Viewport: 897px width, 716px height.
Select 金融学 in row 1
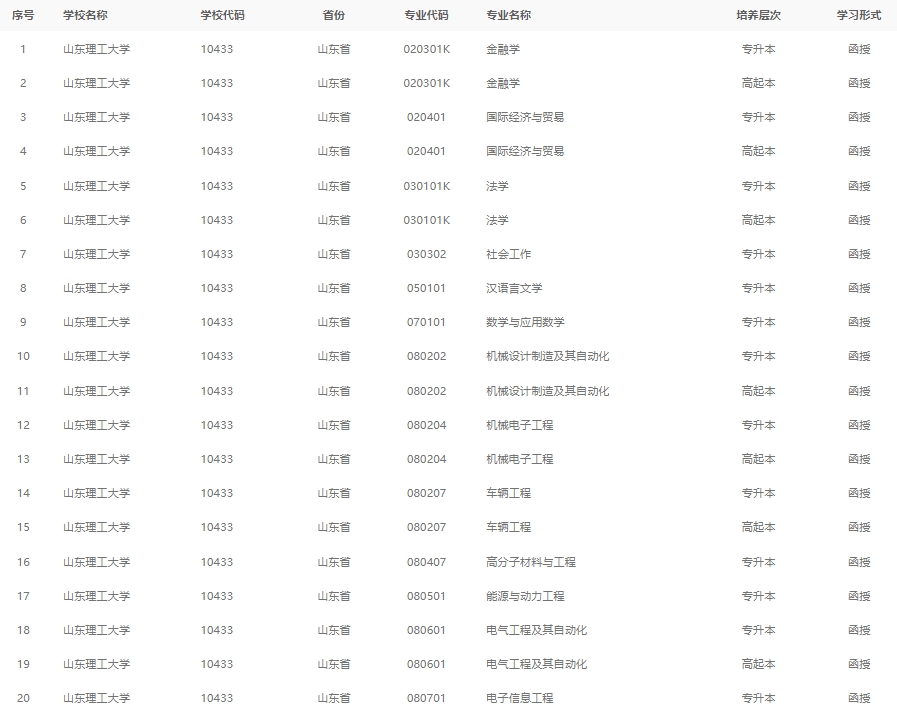503,49
